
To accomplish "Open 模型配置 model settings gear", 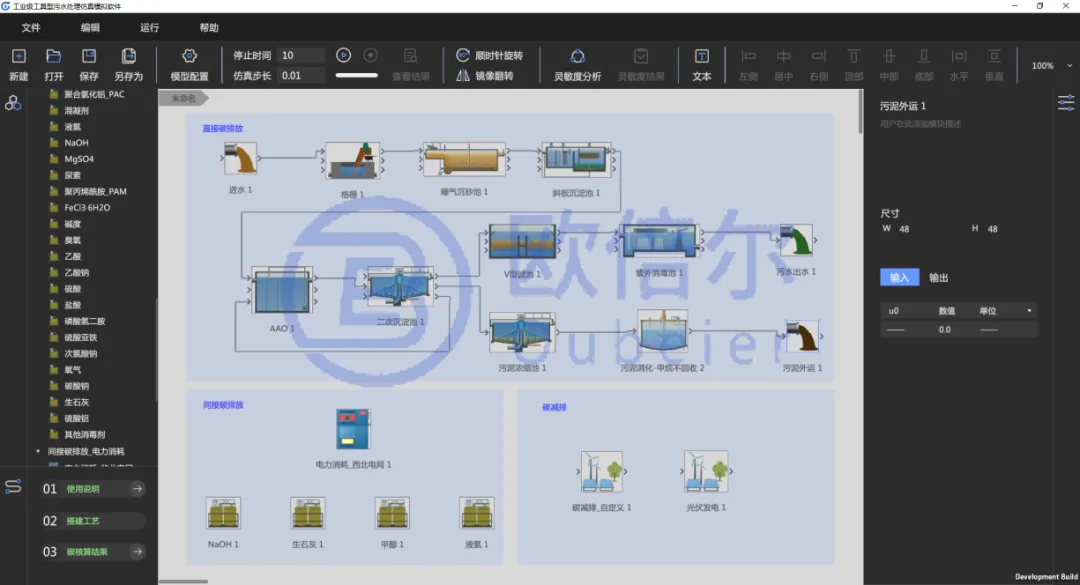I will (189, 56).
